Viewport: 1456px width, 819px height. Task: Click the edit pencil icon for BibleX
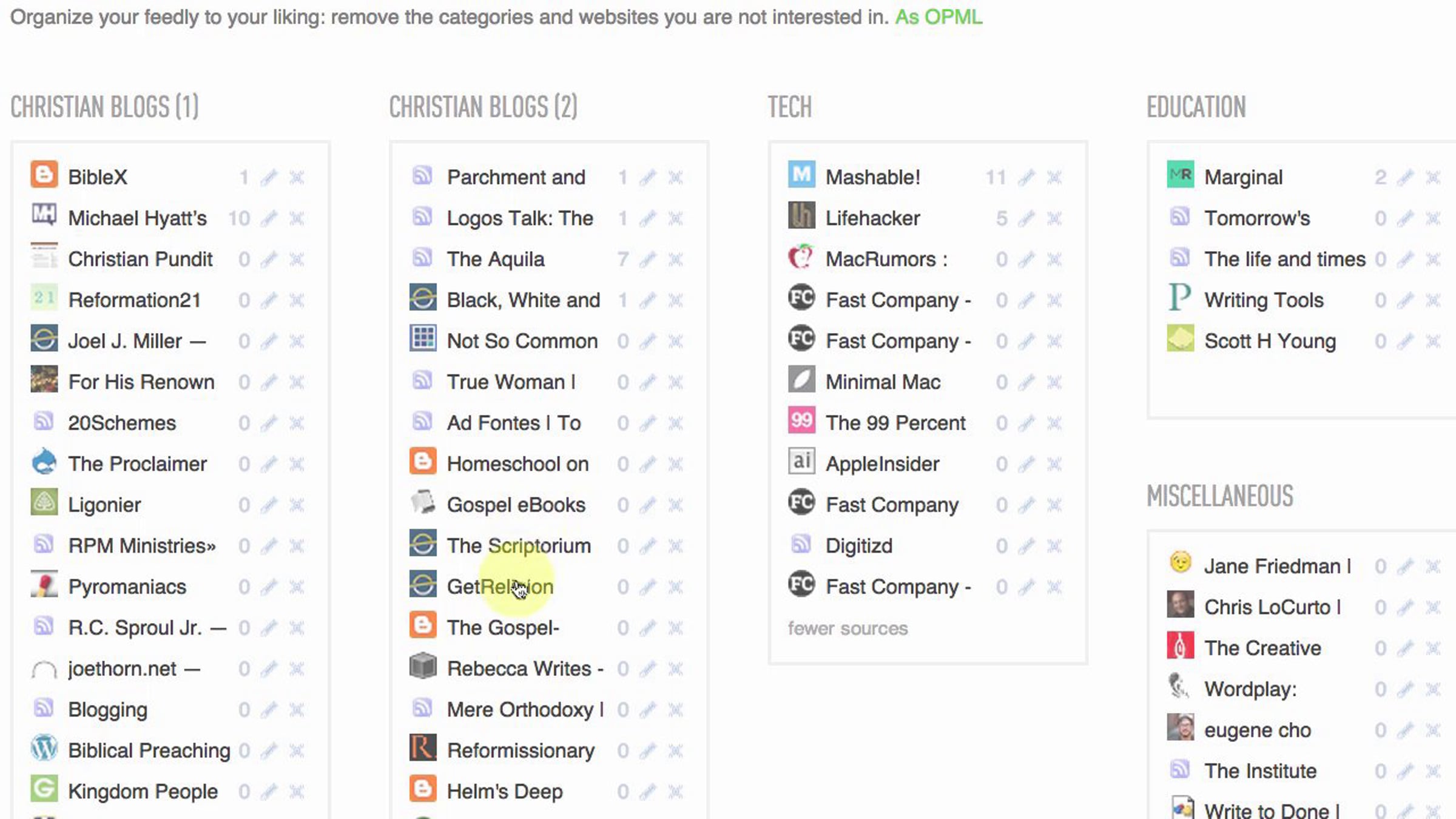(x=269, y=177)
